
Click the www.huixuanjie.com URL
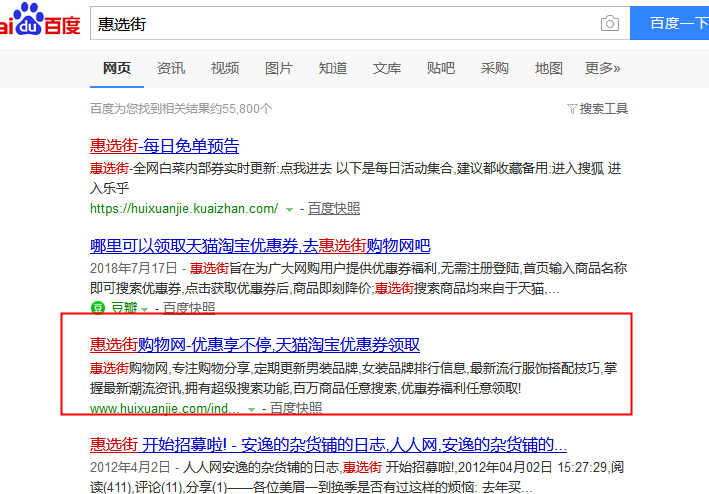tap(165, 409)
